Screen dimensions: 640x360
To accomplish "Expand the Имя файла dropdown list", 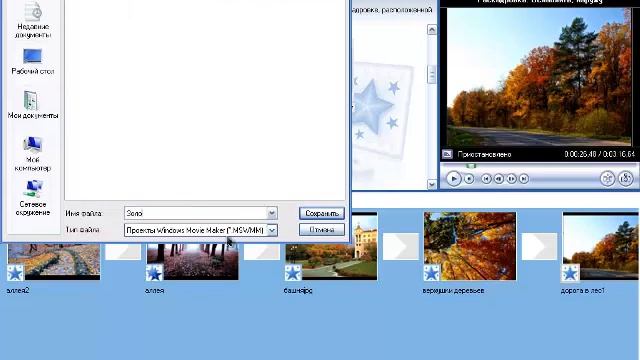I will point(272,213).
